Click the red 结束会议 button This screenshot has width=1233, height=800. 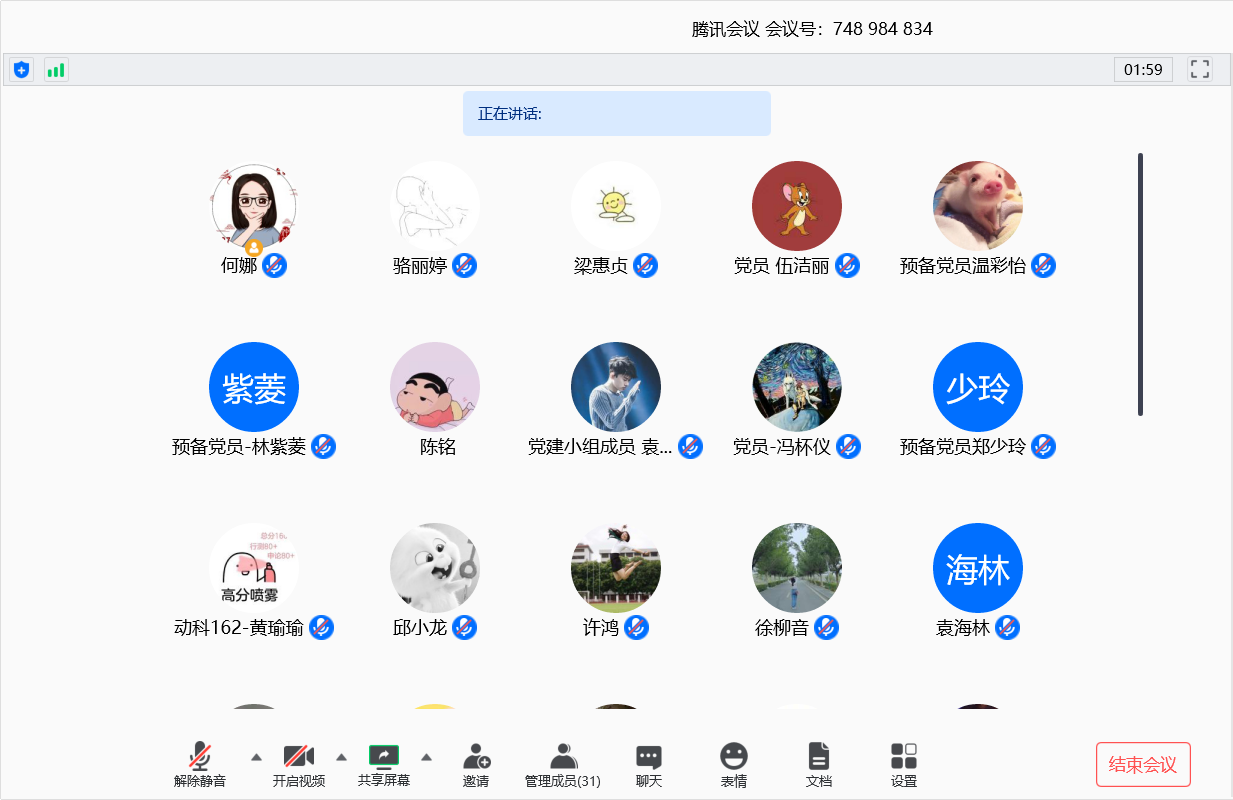(1143, 765)
